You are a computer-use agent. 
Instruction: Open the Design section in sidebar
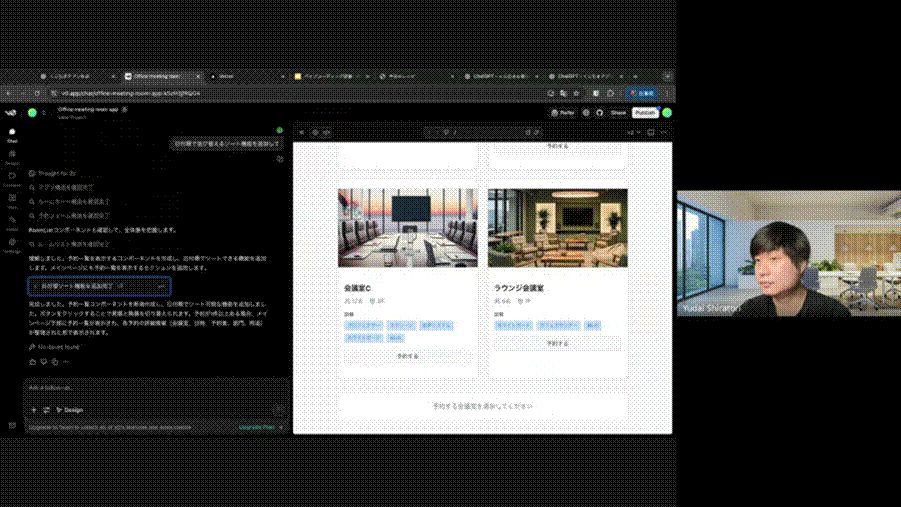[x=12, y=157]
